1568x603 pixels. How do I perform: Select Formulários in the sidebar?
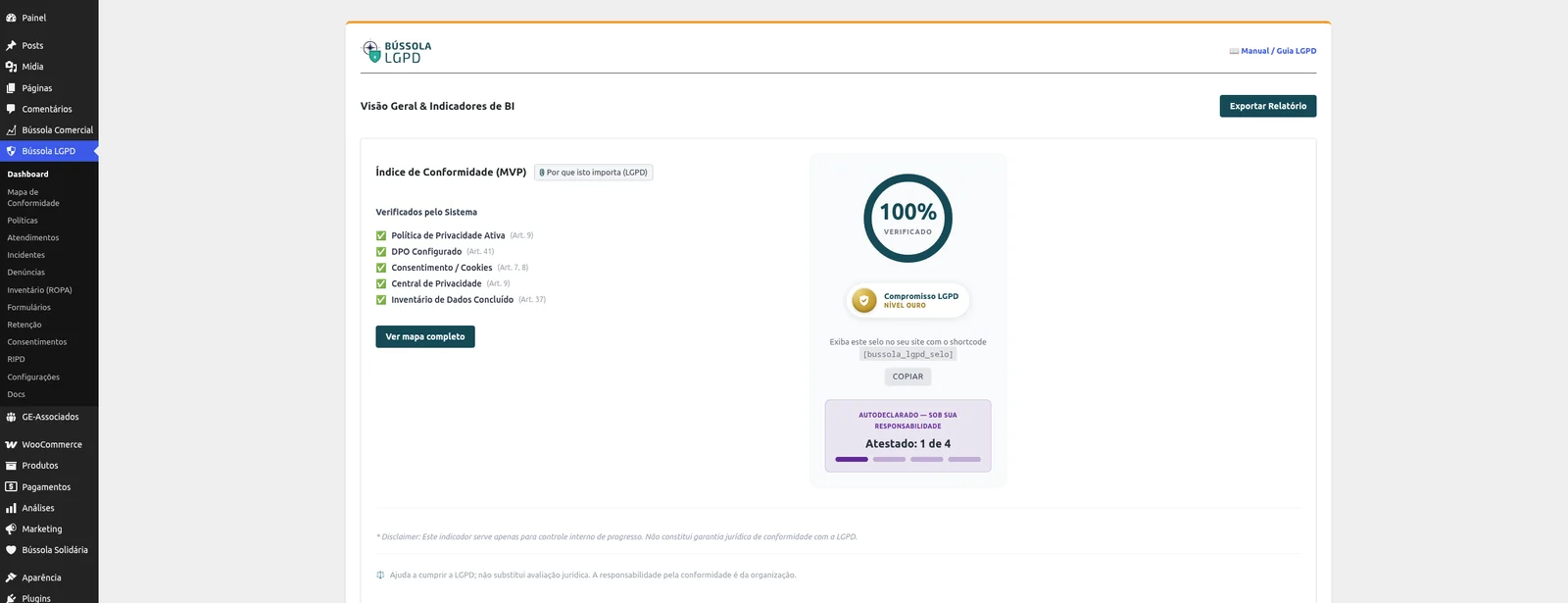click(29, 308)
